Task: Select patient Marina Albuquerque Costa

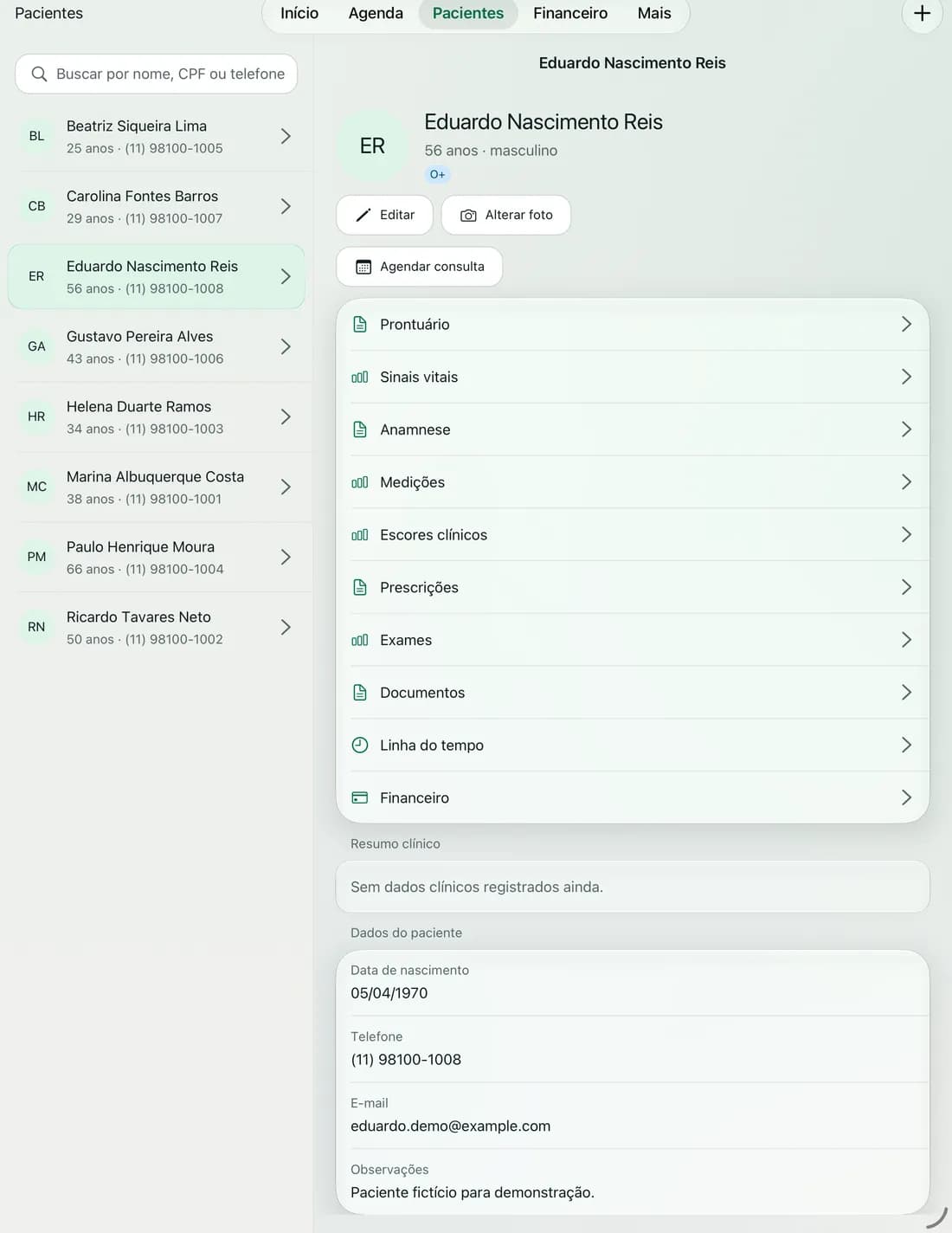Action: tap(157, 487)
